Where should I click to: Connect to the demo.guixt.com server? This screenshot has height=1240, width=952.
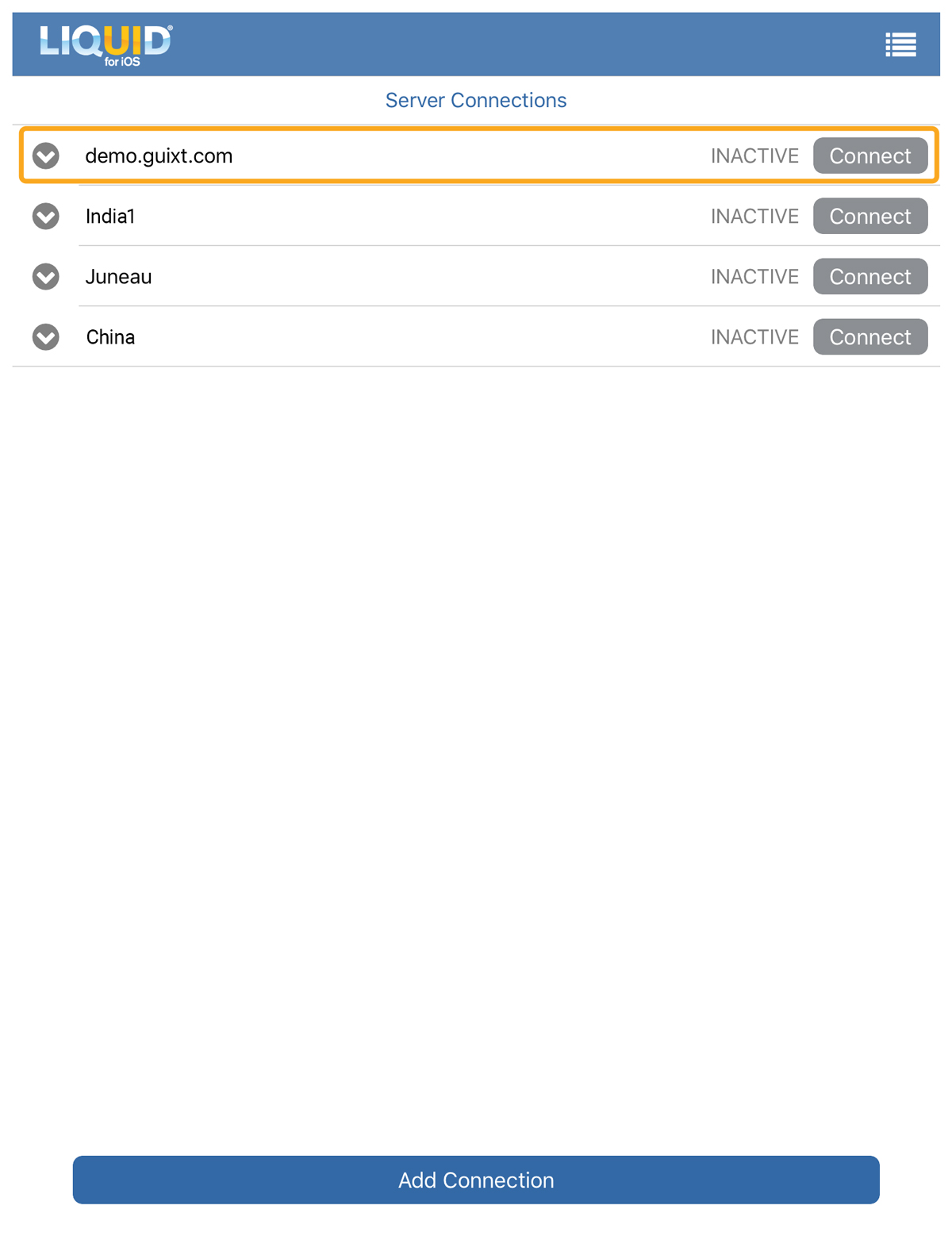[x=869, y=155]
